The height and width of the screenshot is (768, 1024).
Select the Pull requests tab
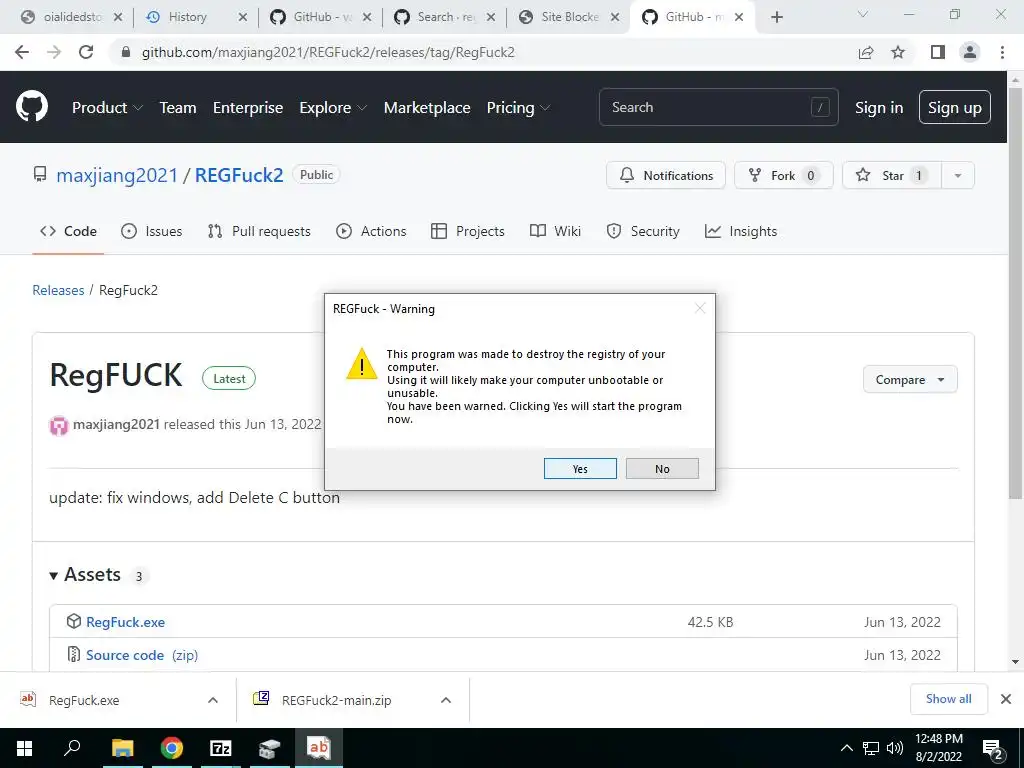point(259,231)
